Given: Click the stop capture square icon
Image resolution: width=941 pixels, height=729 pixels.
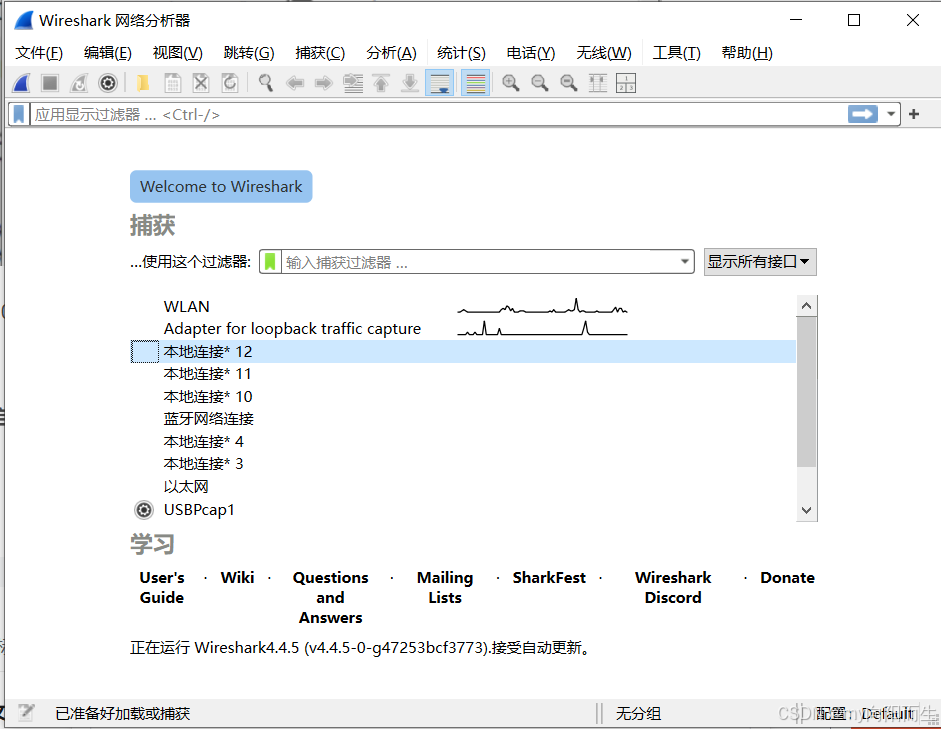Looking at the screenshot, I should click(x=50, y=83).
